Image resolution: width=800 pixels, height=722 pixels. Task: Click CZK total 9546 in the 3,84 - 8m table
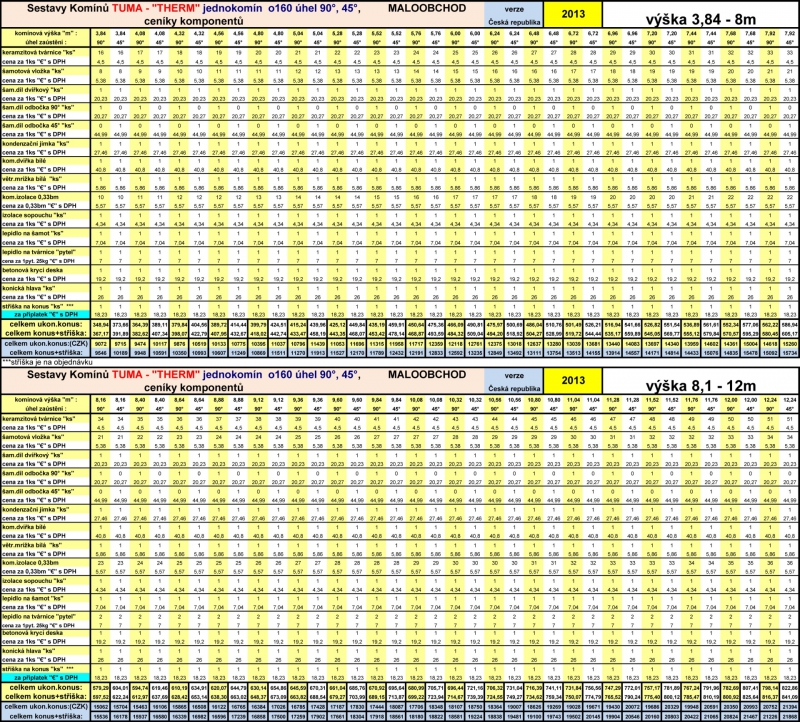(101, 352)
